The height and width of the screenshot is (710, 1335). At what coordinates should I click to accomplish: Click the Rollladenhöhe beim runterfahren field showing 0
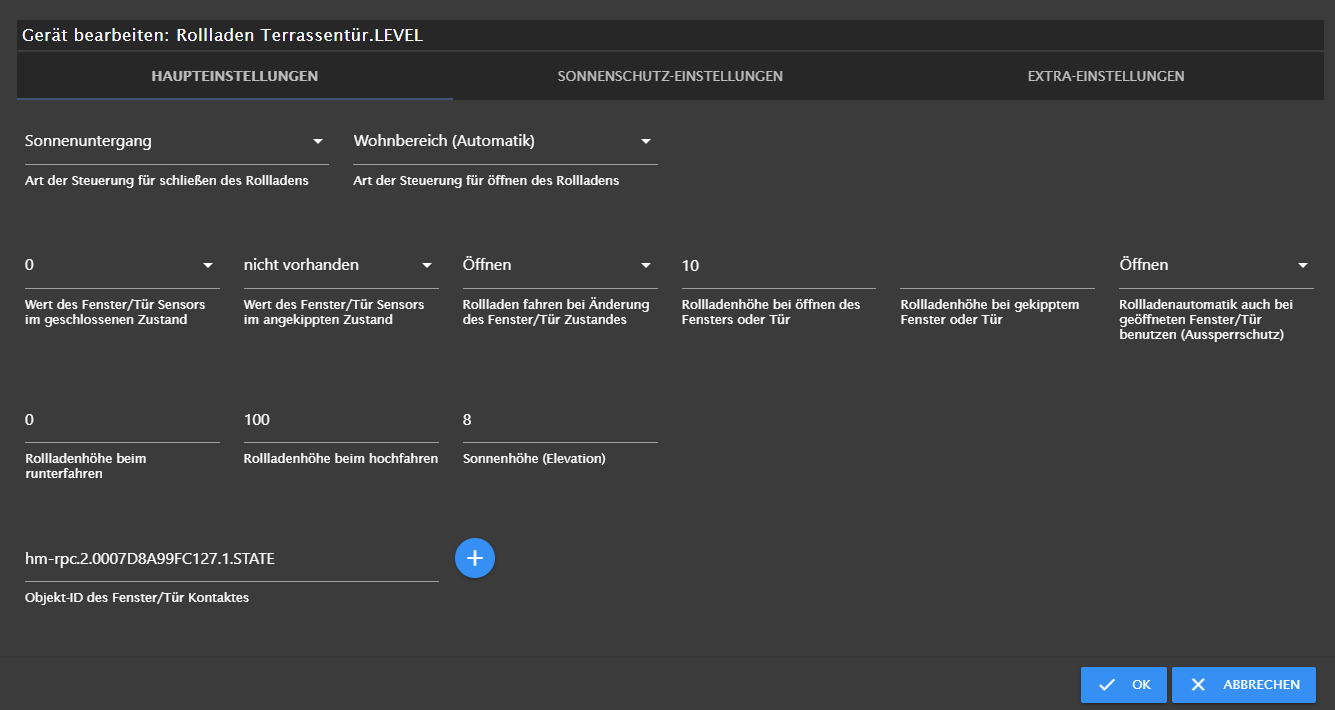click(122, 419)
